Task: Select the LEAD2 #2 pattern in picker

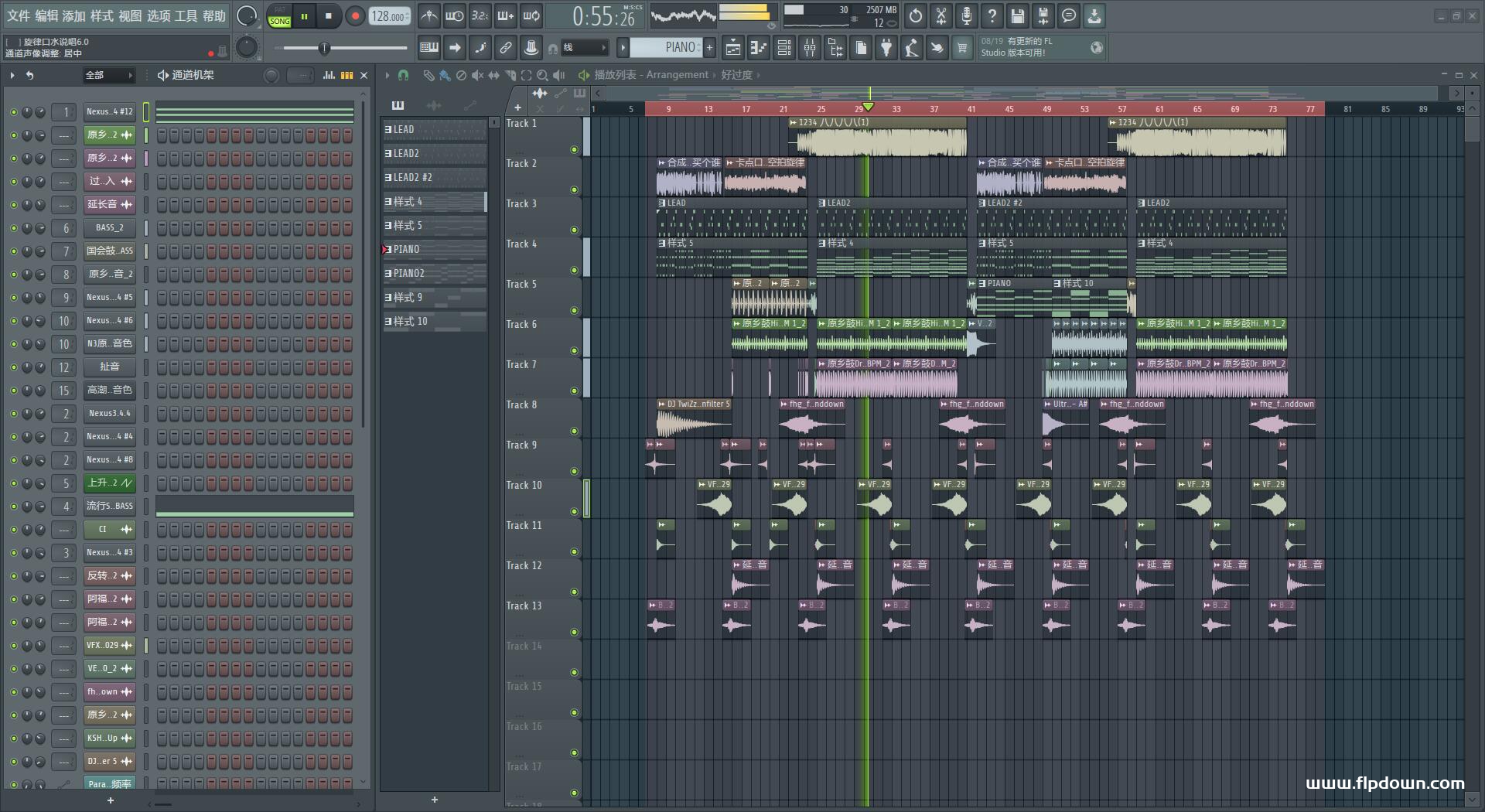Action: tap(435, 177)
